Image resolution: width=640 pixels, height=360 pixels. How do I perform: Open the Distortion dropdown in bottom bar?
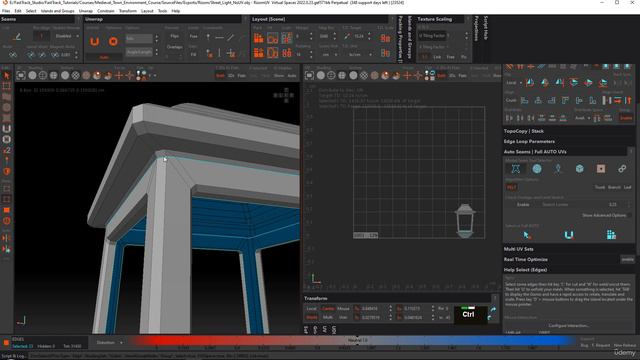109,342
